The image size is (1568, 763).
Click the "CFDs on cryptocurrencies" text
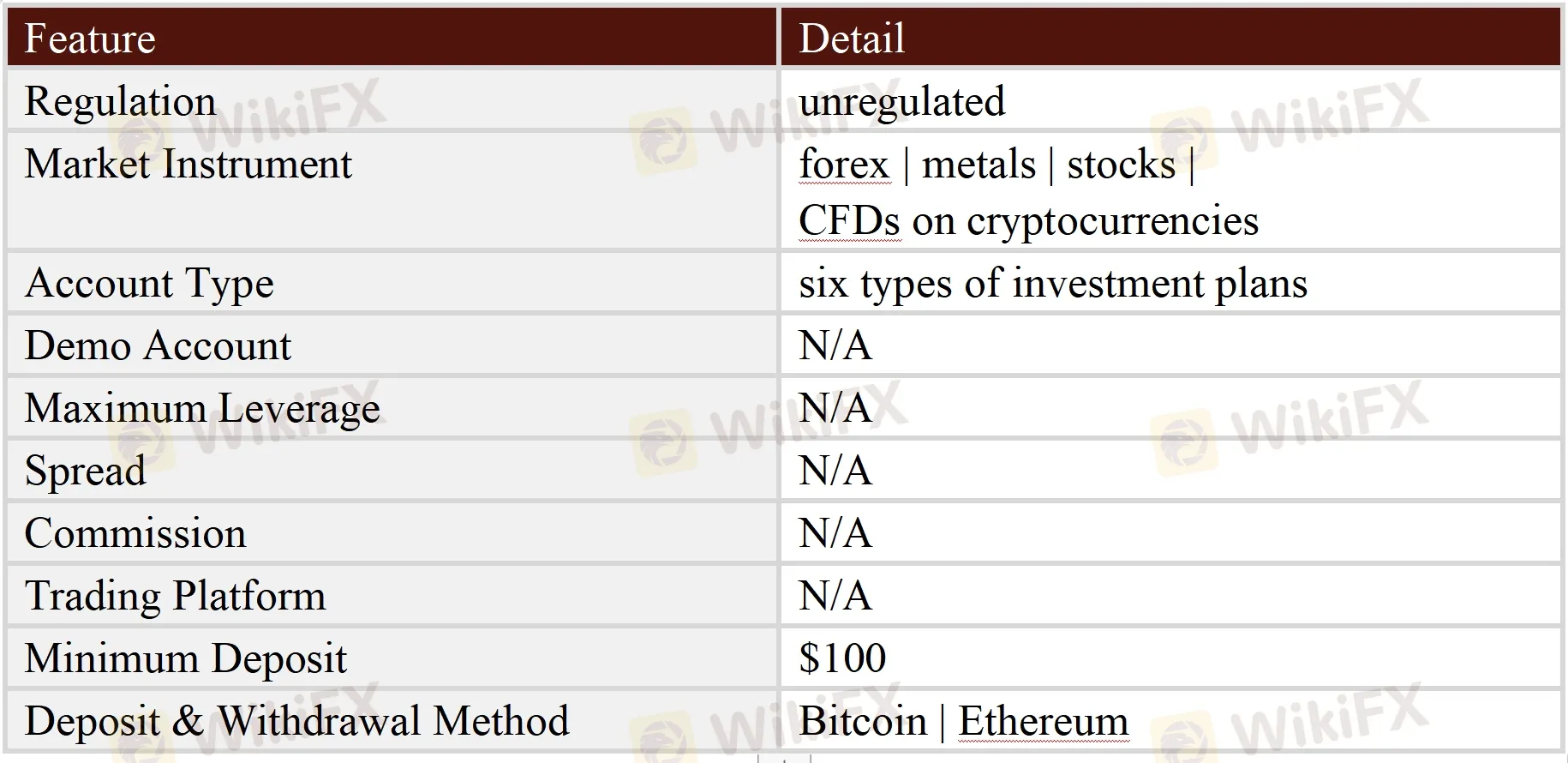[1028, 220]
